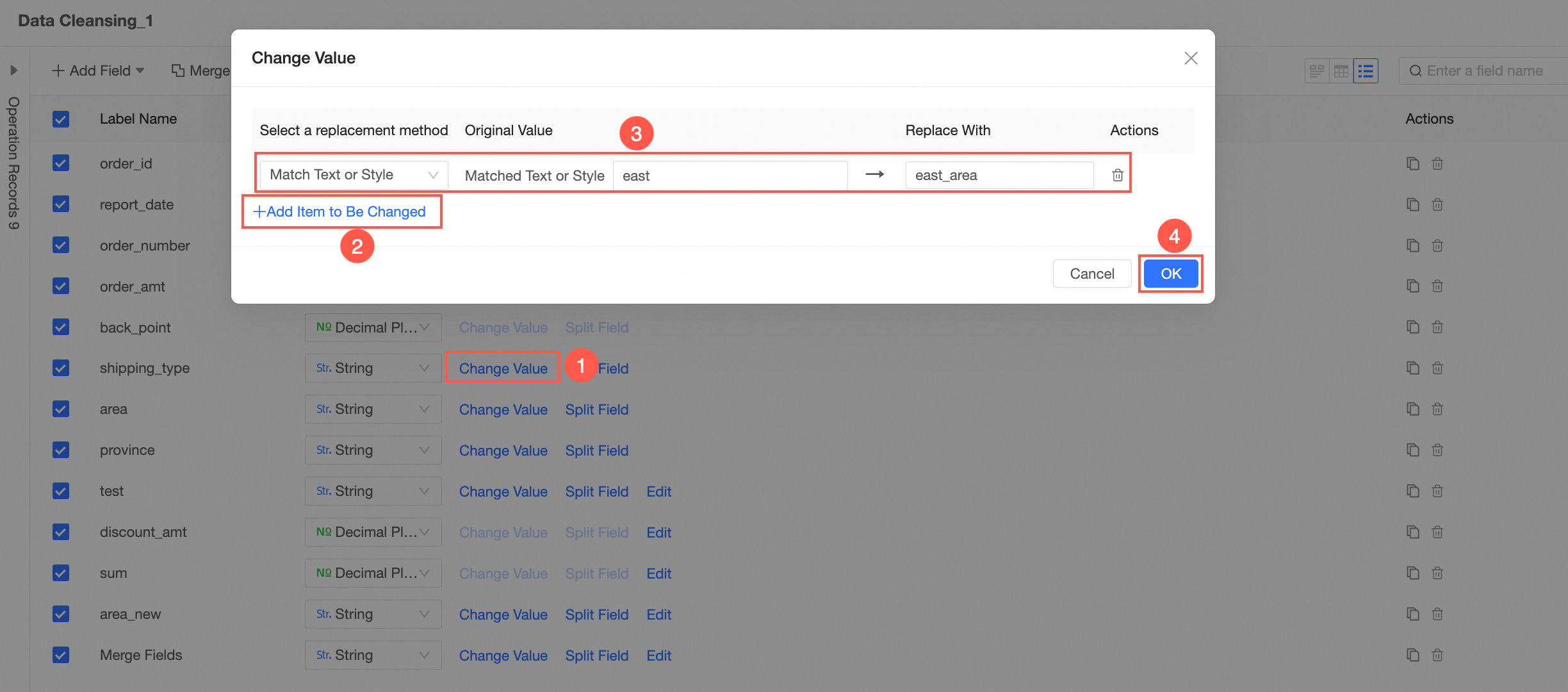Delete the east replacement row with trash icon
1568x692 pixels.
[x=1117, y=175]
